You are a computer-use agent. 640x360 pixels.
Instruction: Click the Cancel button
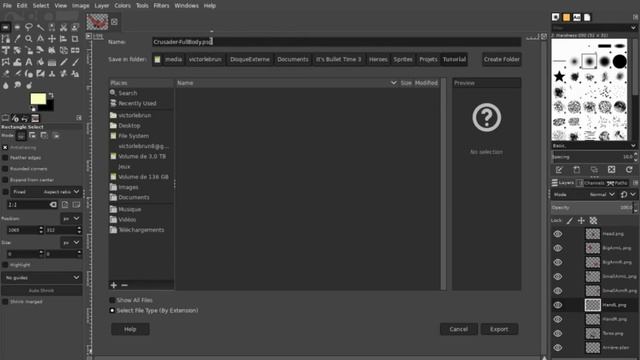click(459, 329)
